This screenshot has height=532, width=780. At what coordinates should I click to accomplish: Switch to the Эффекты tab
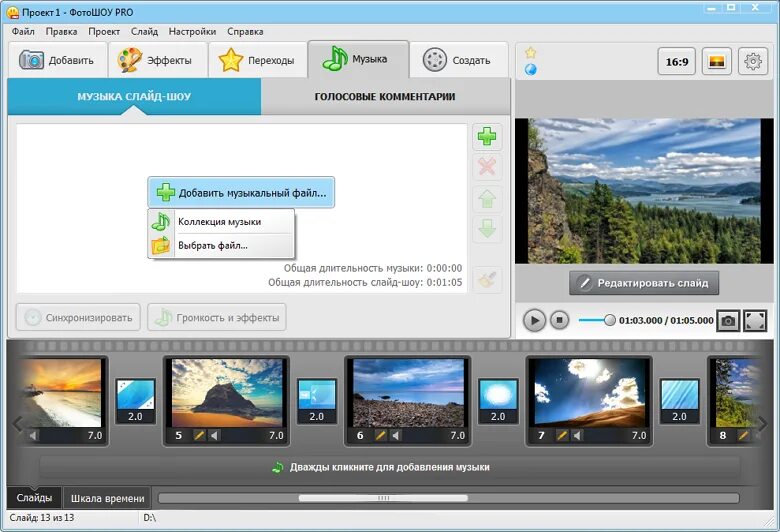[158, 60]
